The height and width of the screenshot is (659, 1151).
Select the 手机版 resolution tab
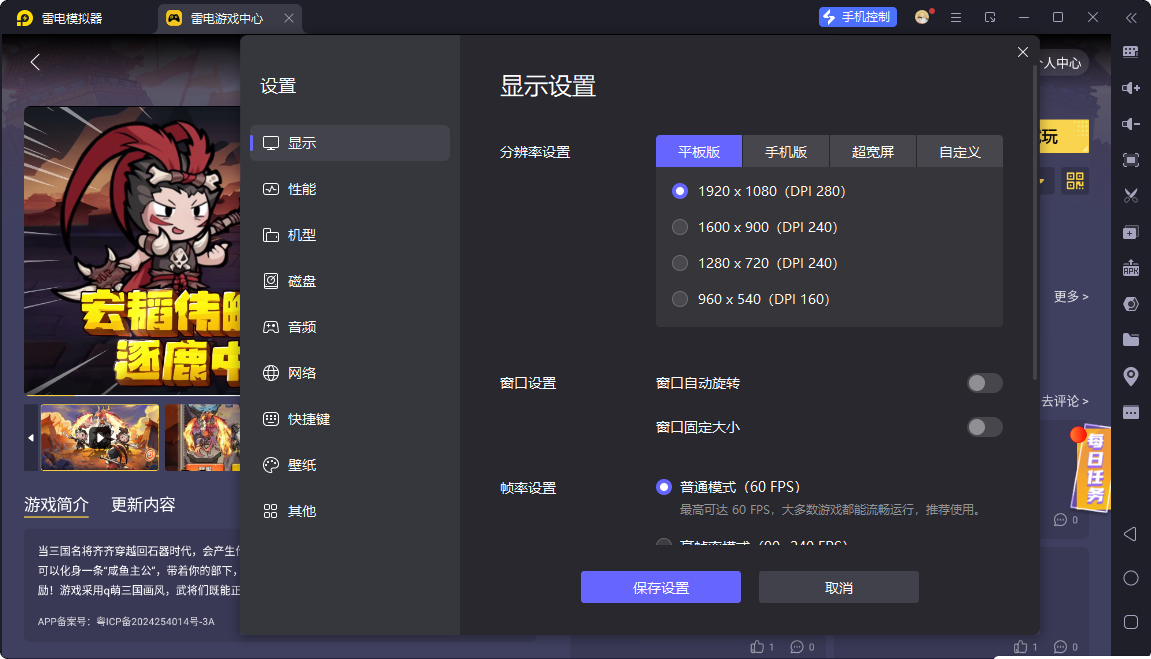(785, 152)
